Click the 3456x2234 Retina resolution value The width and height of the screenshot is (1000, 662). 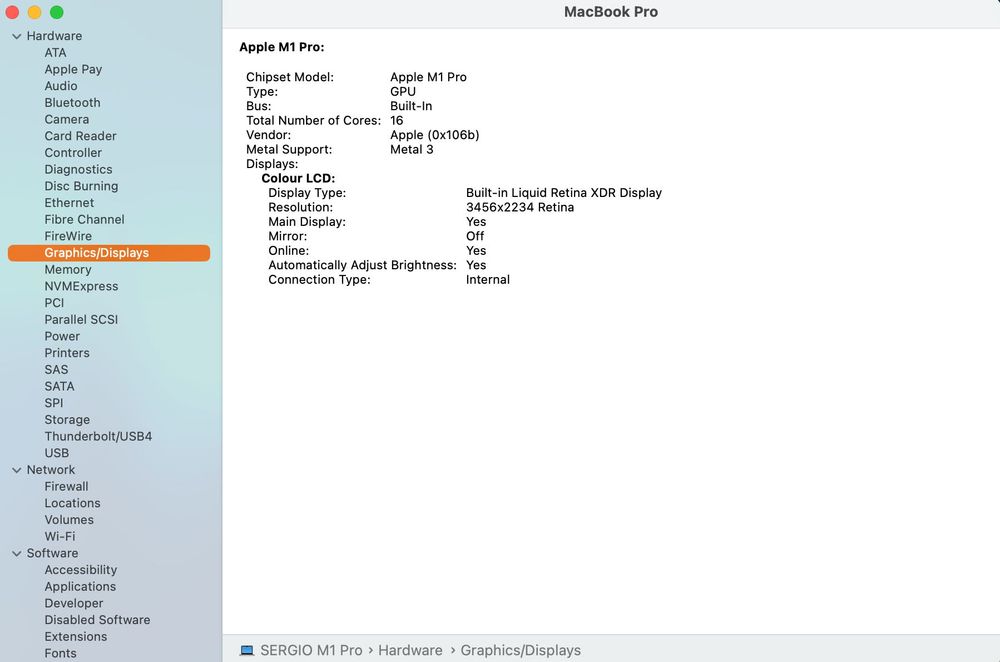click(x=520, y=207)
